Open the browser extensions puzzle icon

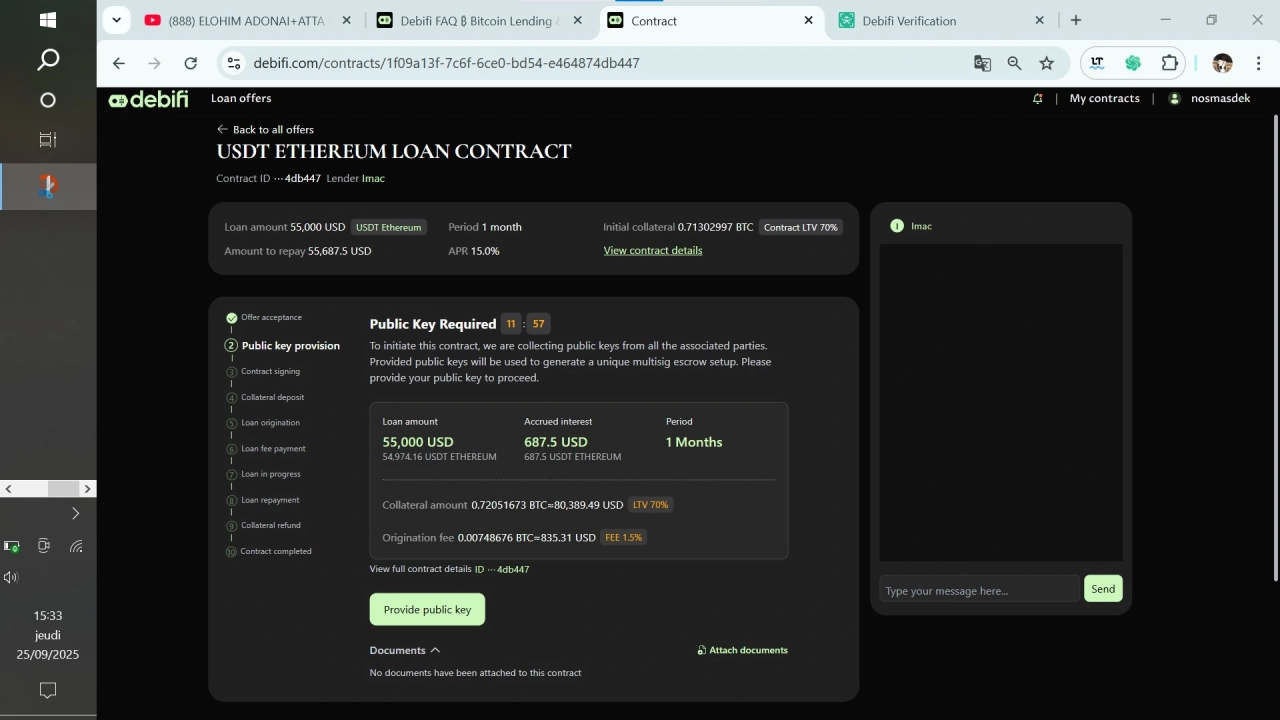[x=1169, y=63]
